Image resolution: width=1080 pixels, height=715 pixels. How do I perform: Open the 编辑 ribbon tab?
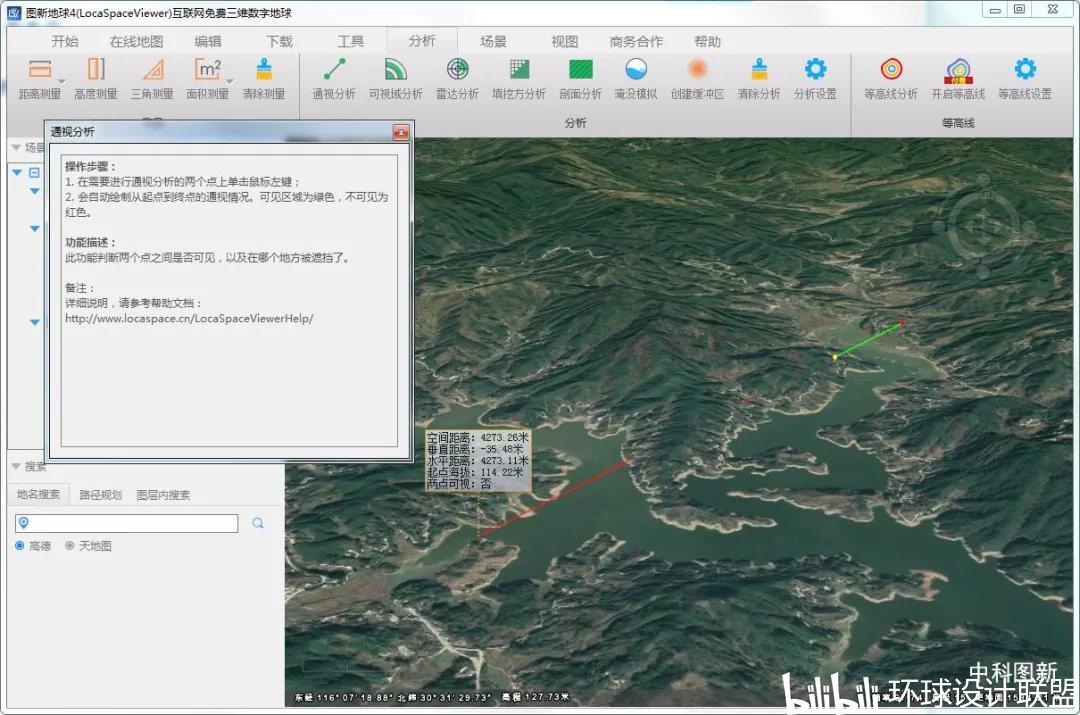[208, 41]
